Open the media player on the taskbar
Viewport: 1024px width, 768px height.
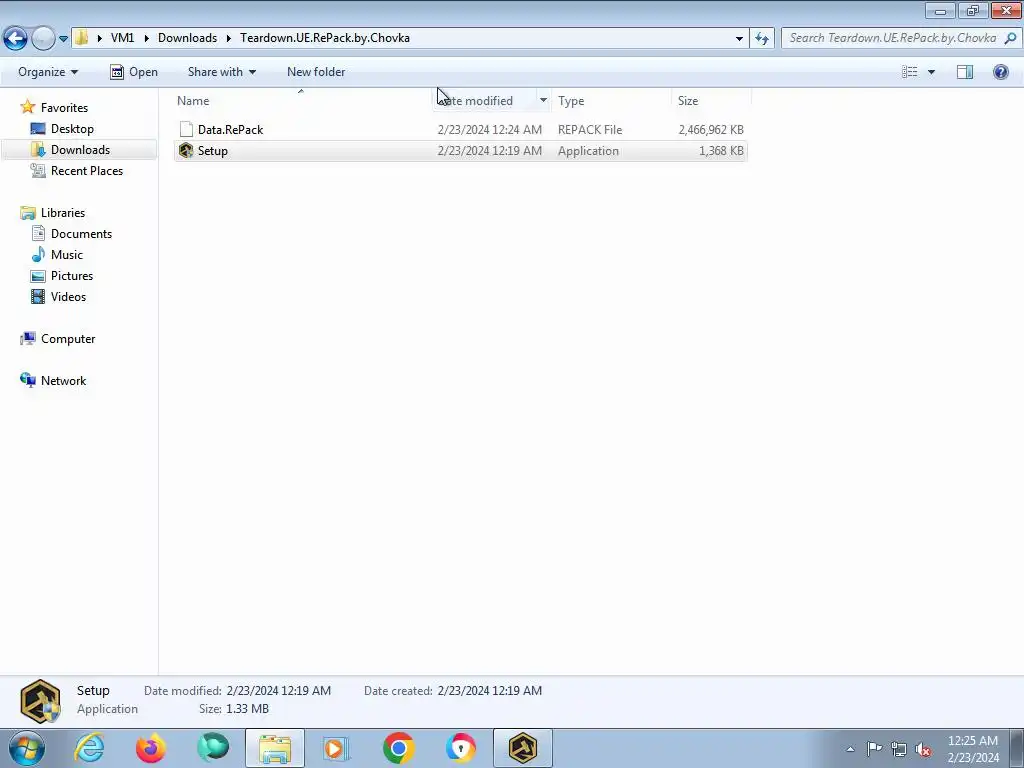pos(337,748)
